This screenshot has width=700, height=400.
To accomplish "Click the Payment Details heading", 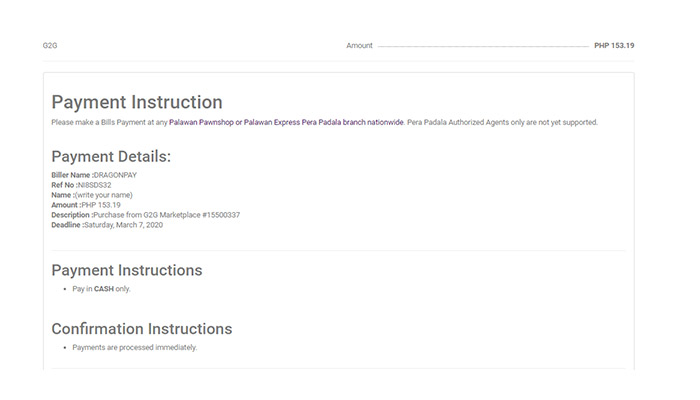I will click(111, 157).
